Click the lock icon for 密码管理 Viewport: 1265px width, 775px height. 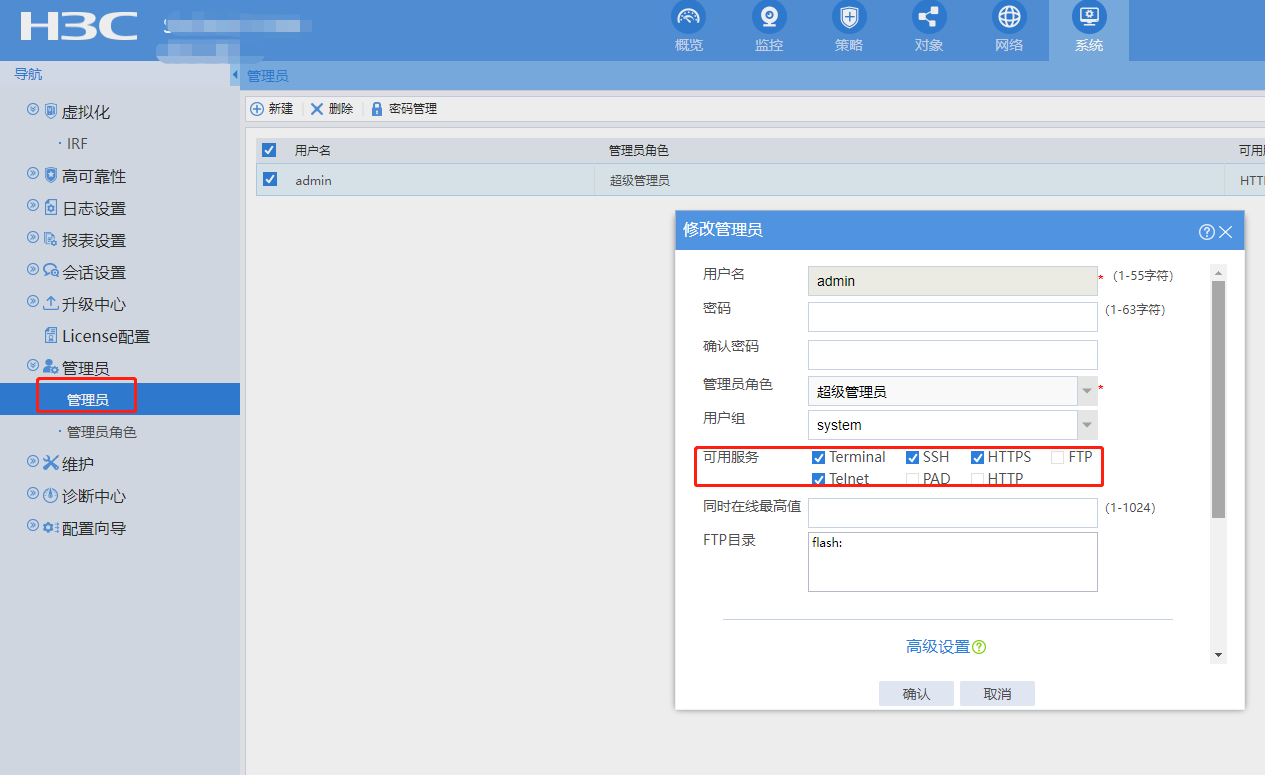click(x=377, y=109)
